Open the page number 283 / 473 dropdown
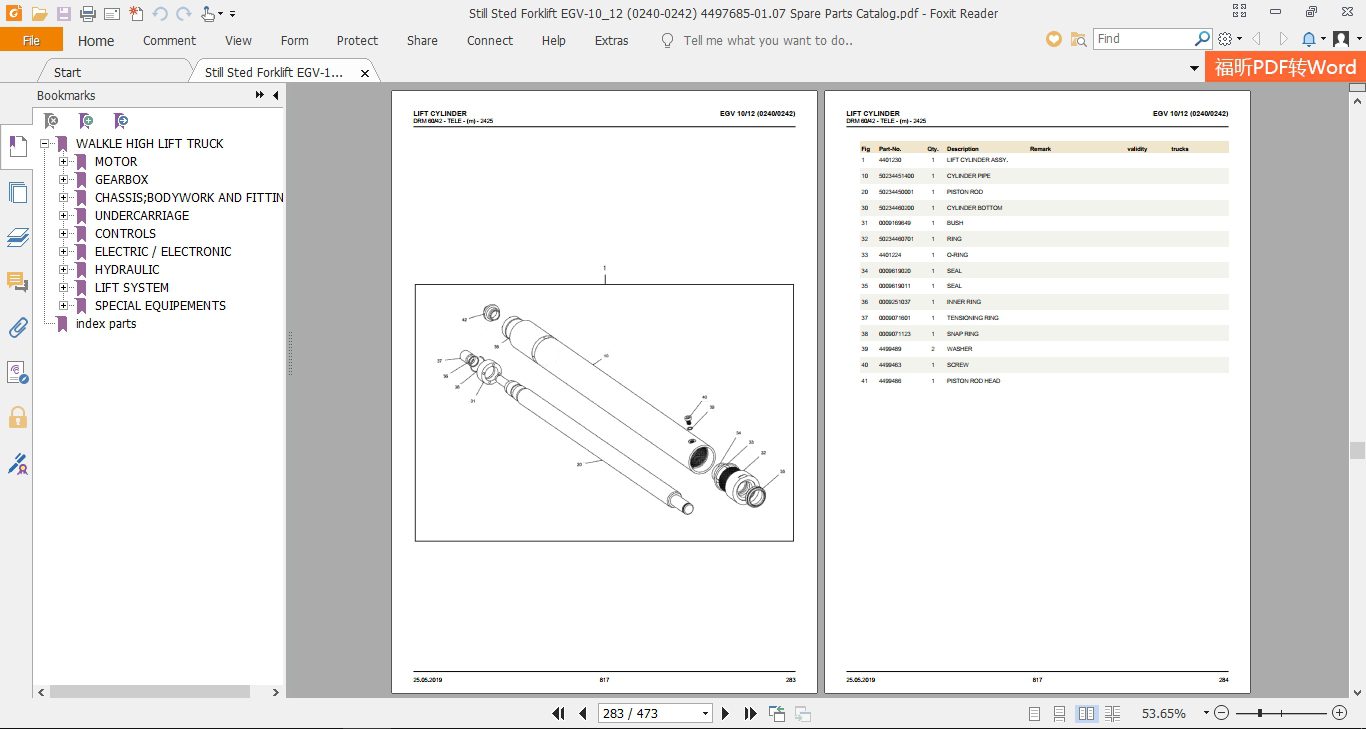Viewport: 1366px width, 729px height. click(x=706, y=714)
